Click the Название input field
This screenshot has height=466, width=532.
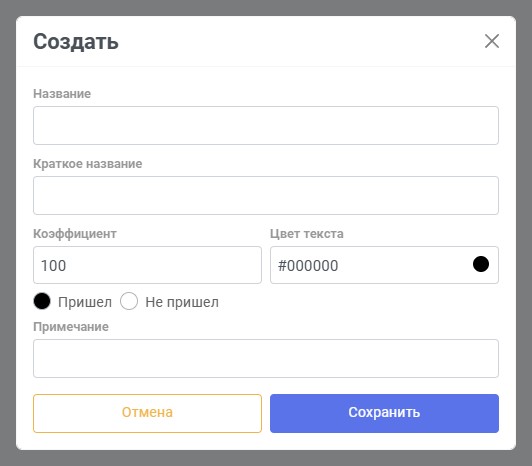click(x=266, y=125)
